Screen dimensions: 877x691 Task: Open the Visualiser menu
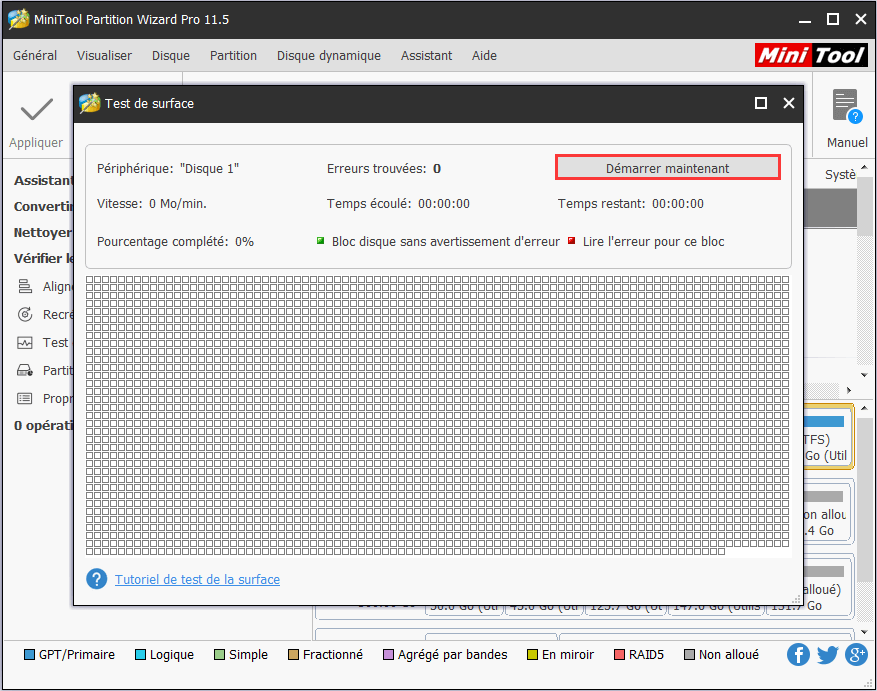tap(105, 55)
